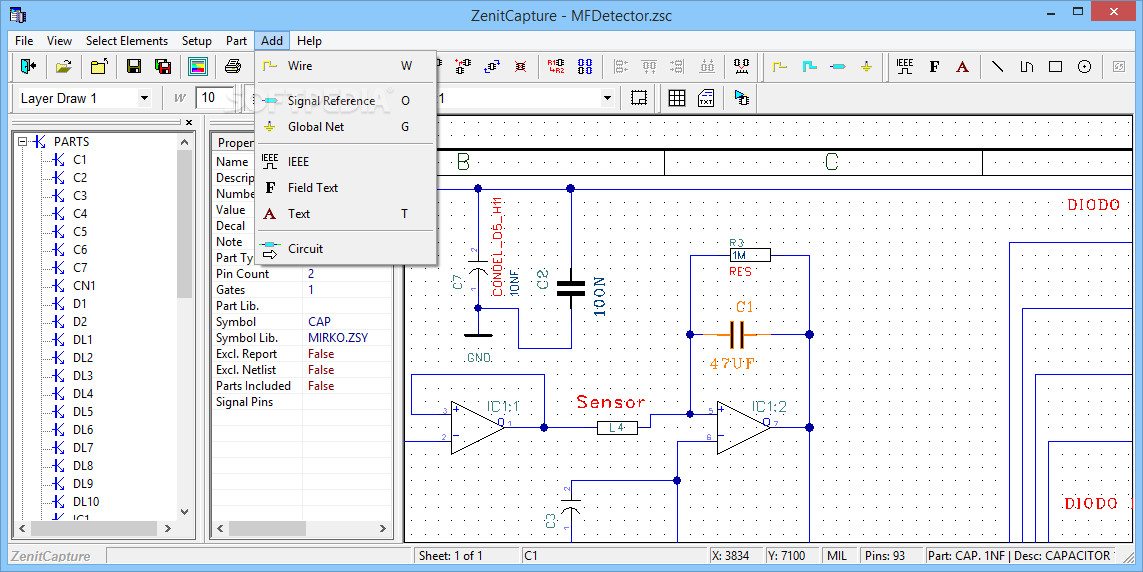
Task: Click the width input field showing 10
Action: pyautogui.click(x=214, y=98)
